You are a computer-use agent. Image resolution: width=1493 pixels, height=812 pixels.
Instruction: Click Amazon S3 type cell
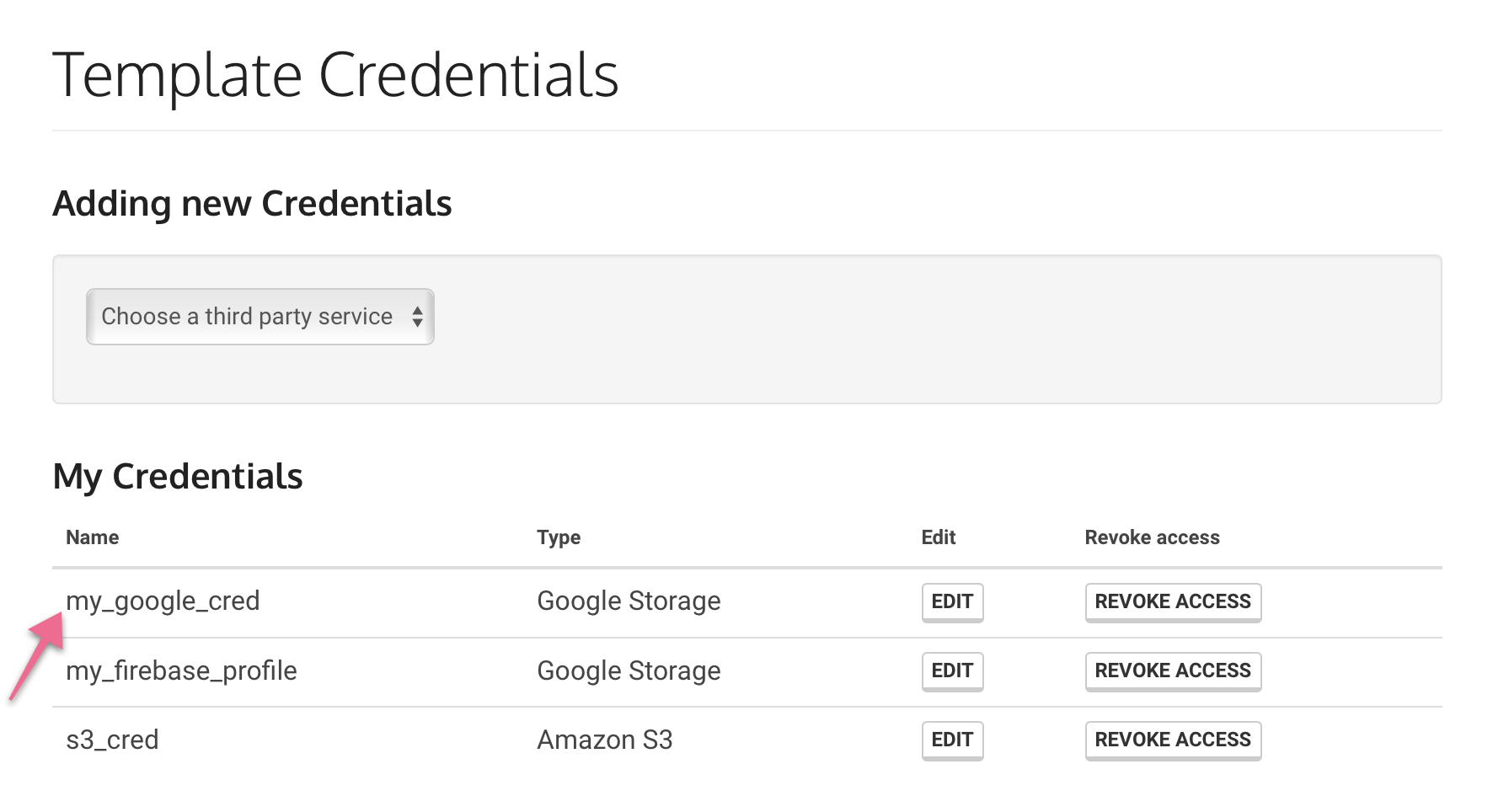pos(605,740)
